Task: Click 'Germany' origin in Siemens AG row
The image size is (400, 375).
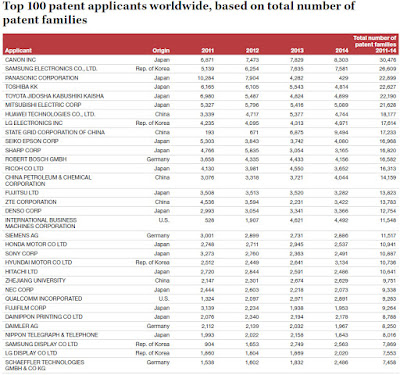Action: point(158,235)
